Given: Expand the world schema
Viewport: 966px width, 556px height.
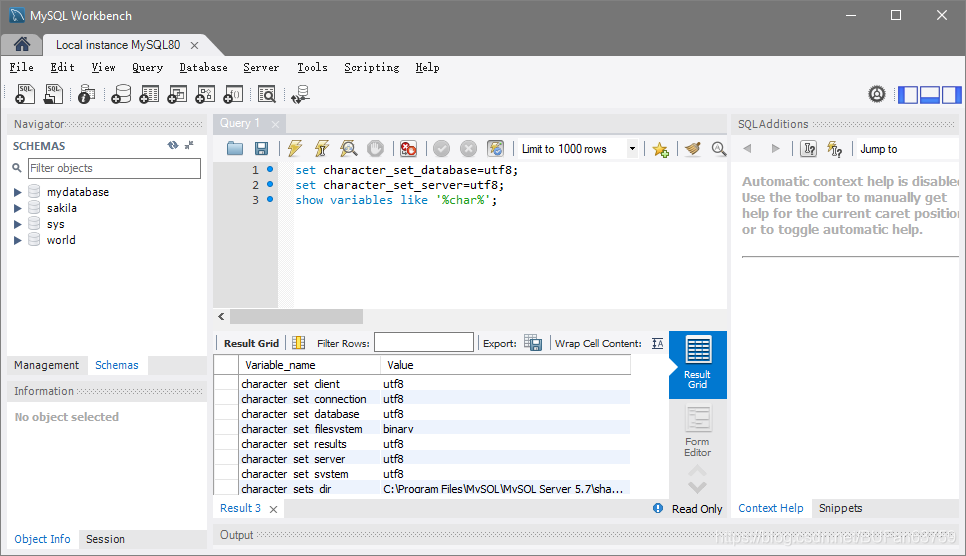Looking at the screenshot, I should pyautogui.click(x=18, y=240).
